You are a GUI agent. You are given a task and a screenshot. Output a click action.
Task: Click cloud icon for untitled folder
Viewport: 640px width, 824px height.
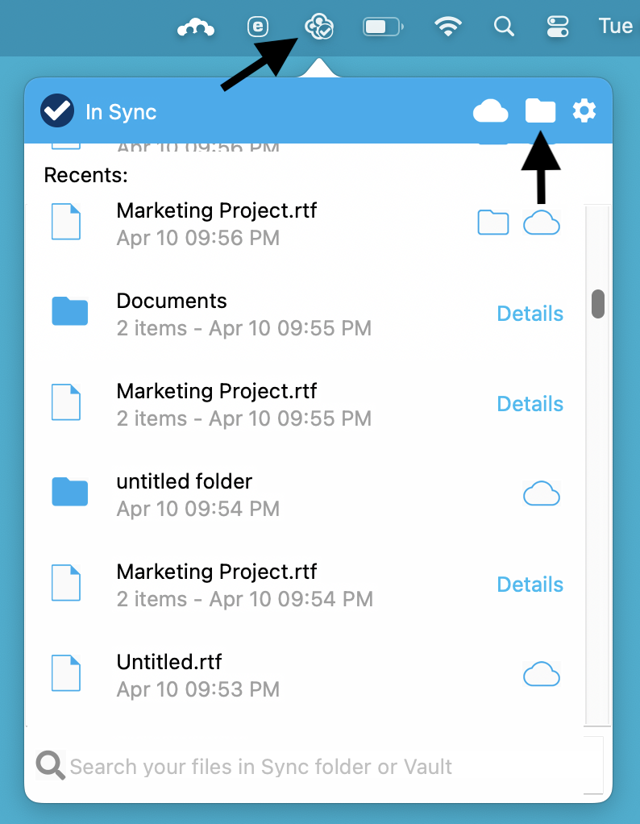coord(541,493)
